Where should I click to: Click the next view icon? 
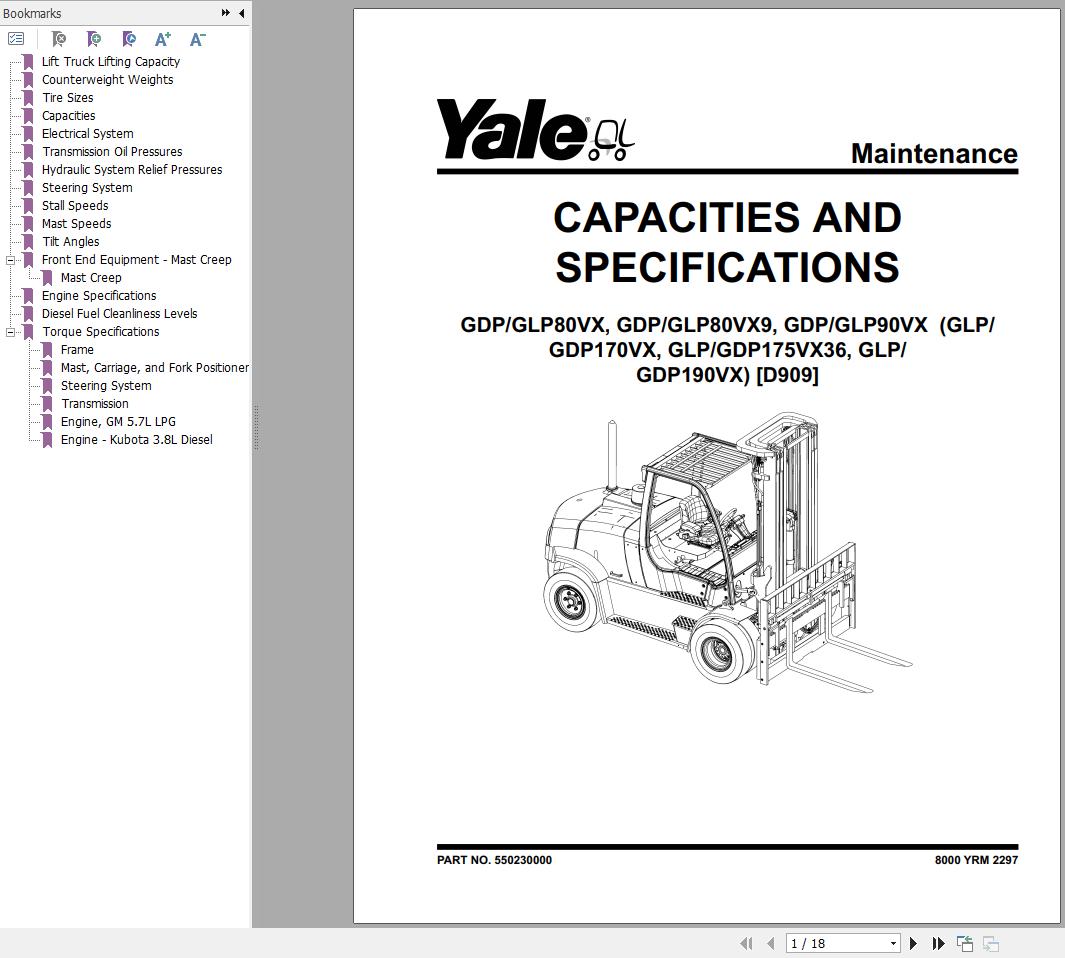point(990,943)
